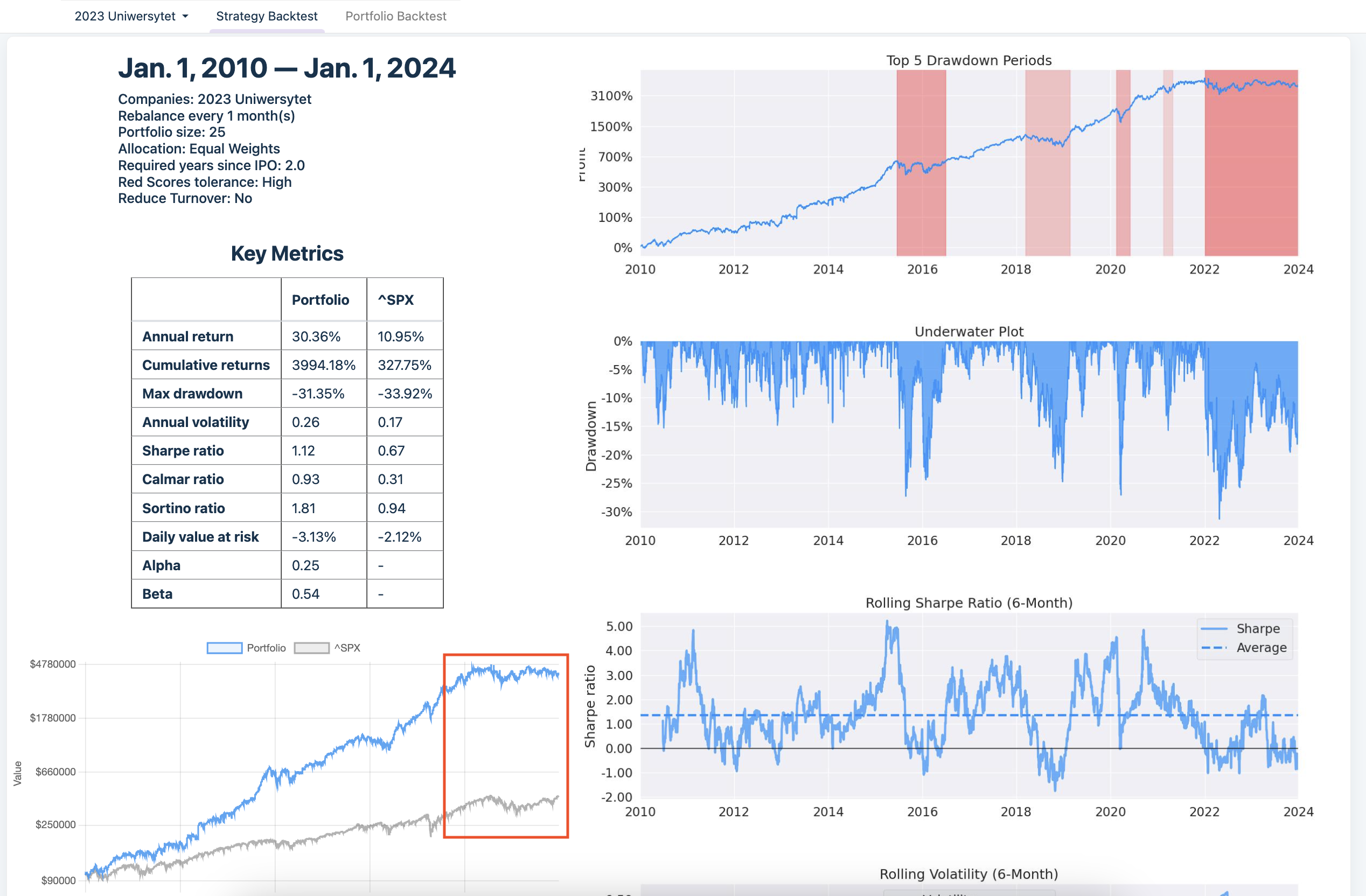Click the caret arrow beside 2023 Uniwersytet
This screenshot has width=1366, height=896.
185,17
